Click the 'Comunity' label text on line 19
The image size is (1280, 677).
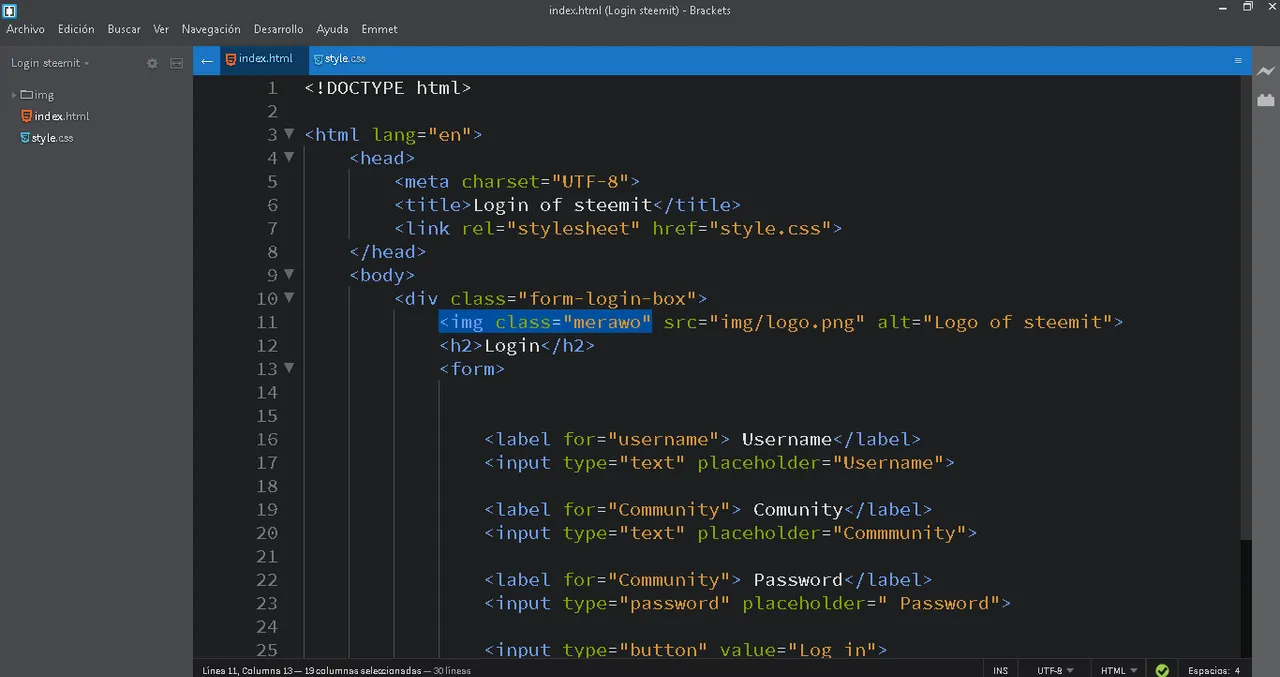(x=798, y=509)
